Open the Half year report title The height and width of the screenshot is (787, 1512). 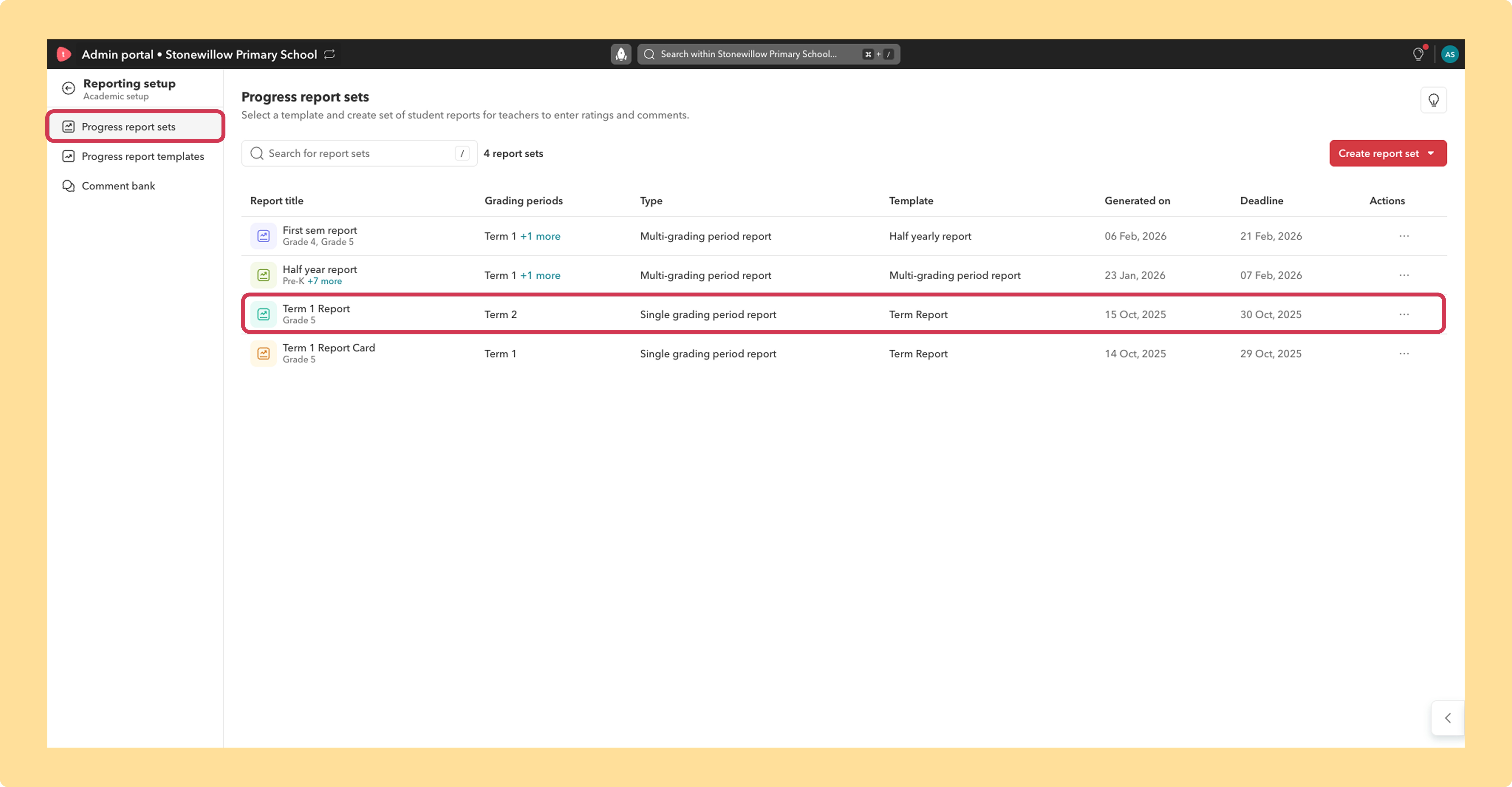pos(320,270)
